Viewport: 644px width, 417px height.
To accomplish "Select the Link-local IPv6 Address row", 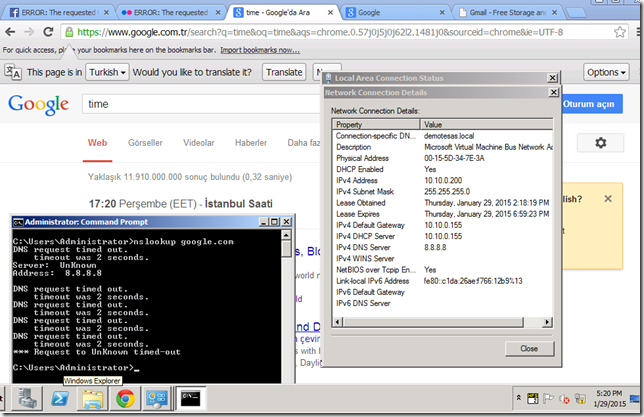I will click(443, 281).
